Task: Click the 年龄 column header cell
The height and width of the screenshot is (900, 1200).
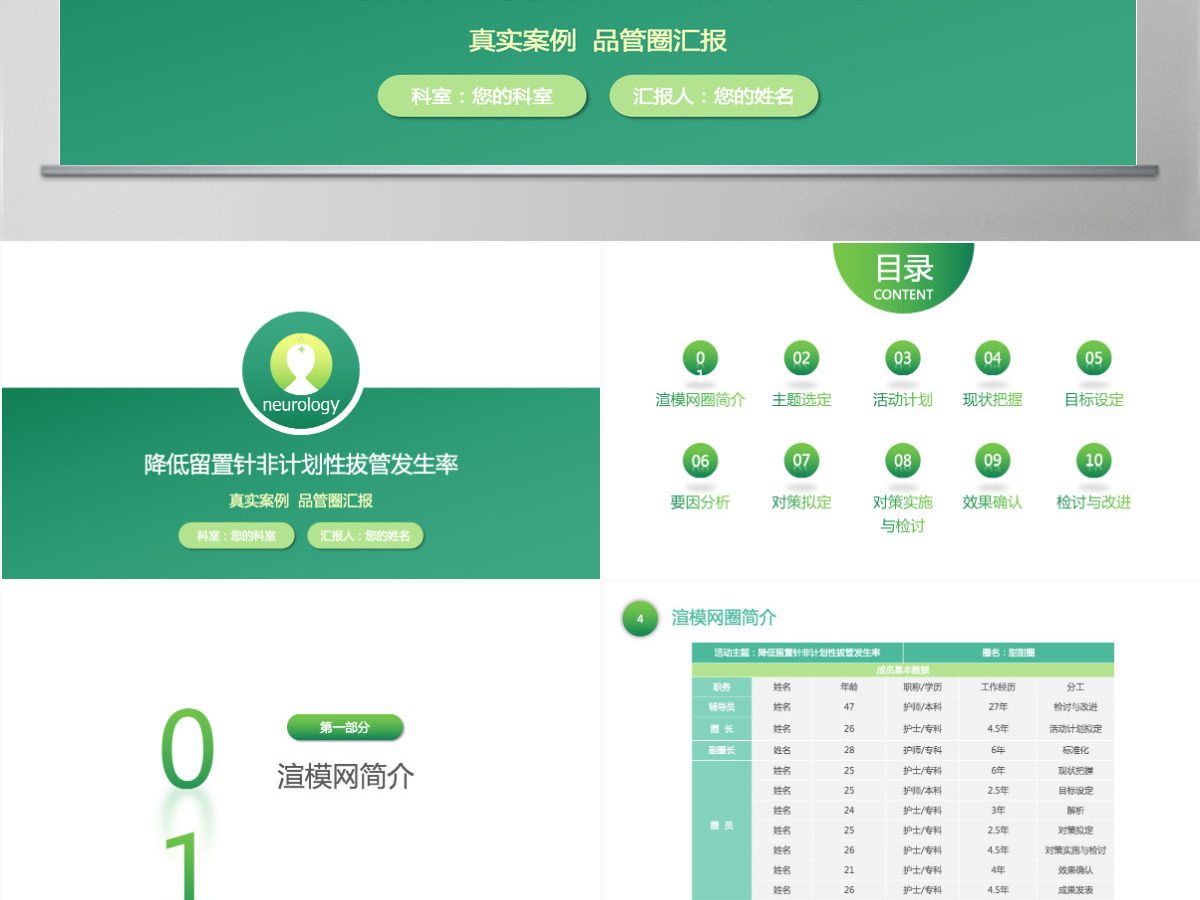Action: (x=849, y=687)
